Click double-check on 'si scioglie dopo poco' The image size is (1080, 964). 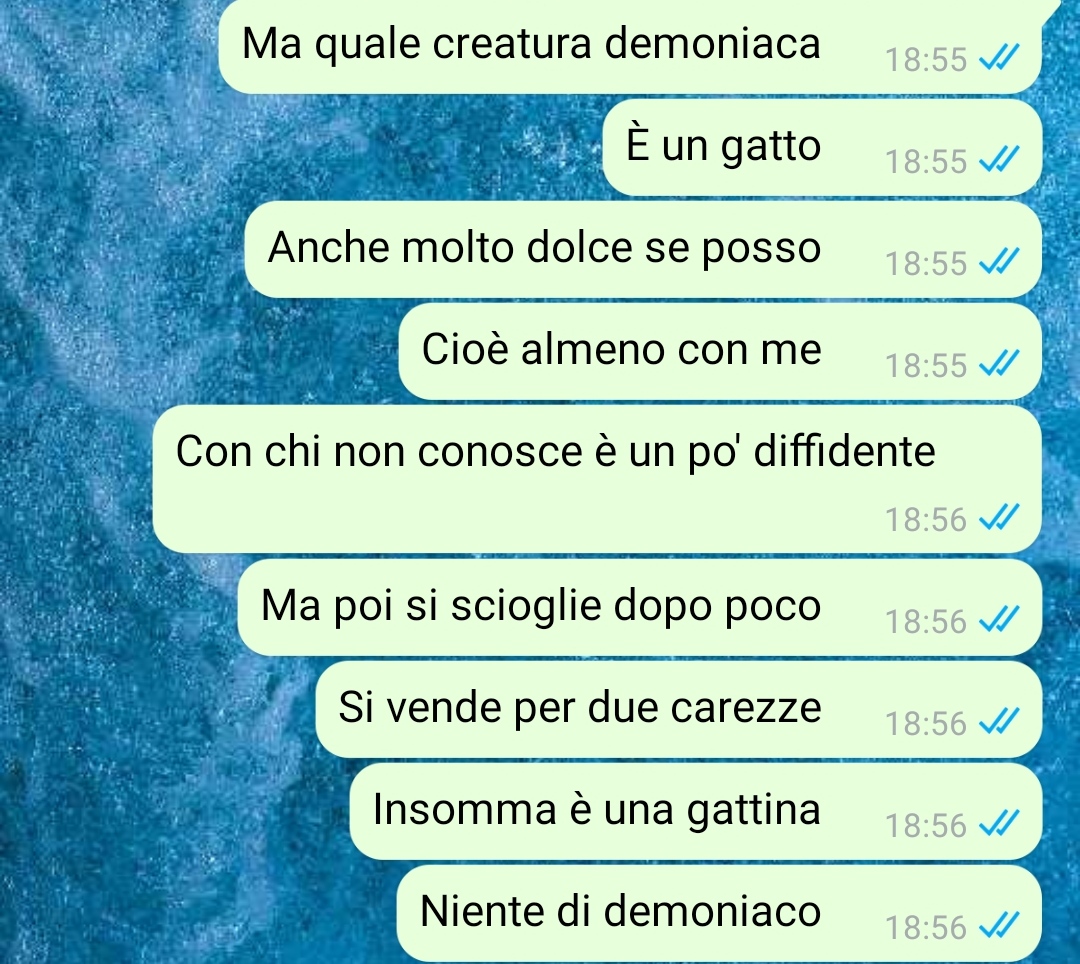pos(999,621)
